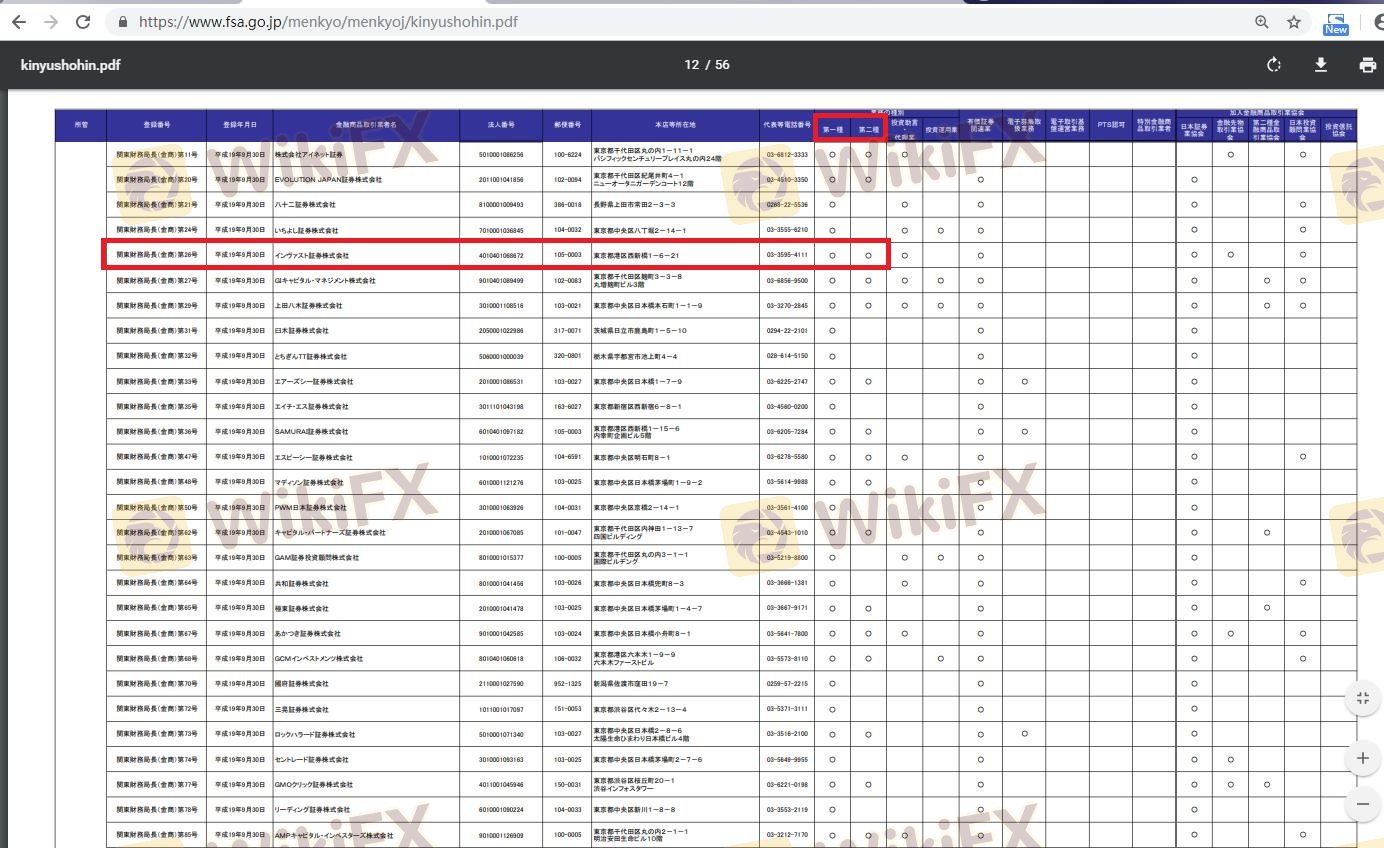Click the fit-to-page button

(1362, 698)
